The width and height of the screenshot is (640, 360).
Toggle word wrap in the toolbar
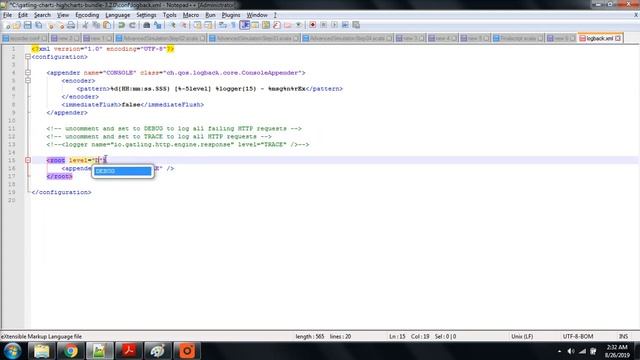click(x=222, y=25)
